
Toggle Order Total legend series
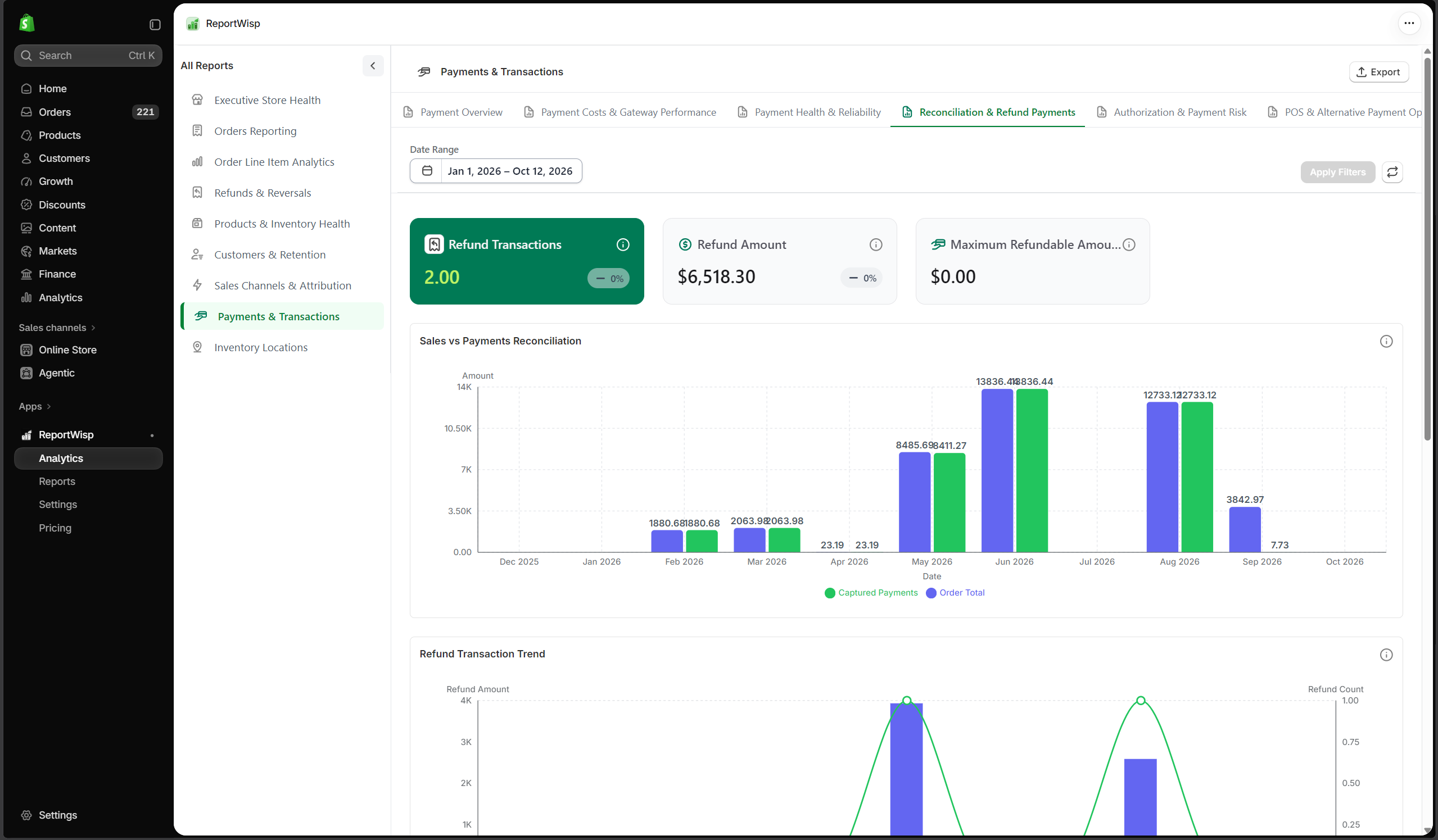click(955, 593)
